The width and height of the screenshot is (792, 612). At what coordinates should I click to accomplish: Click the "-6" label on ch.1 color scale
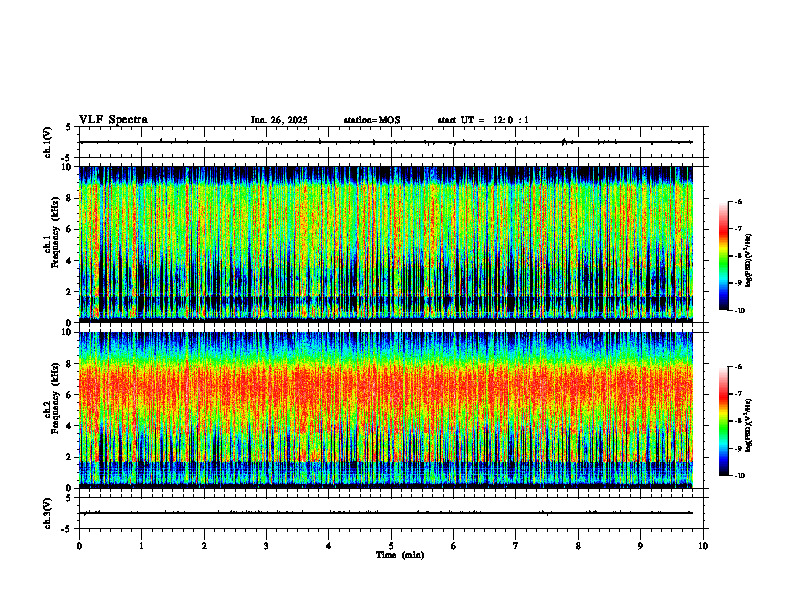(x=738, y=201)
